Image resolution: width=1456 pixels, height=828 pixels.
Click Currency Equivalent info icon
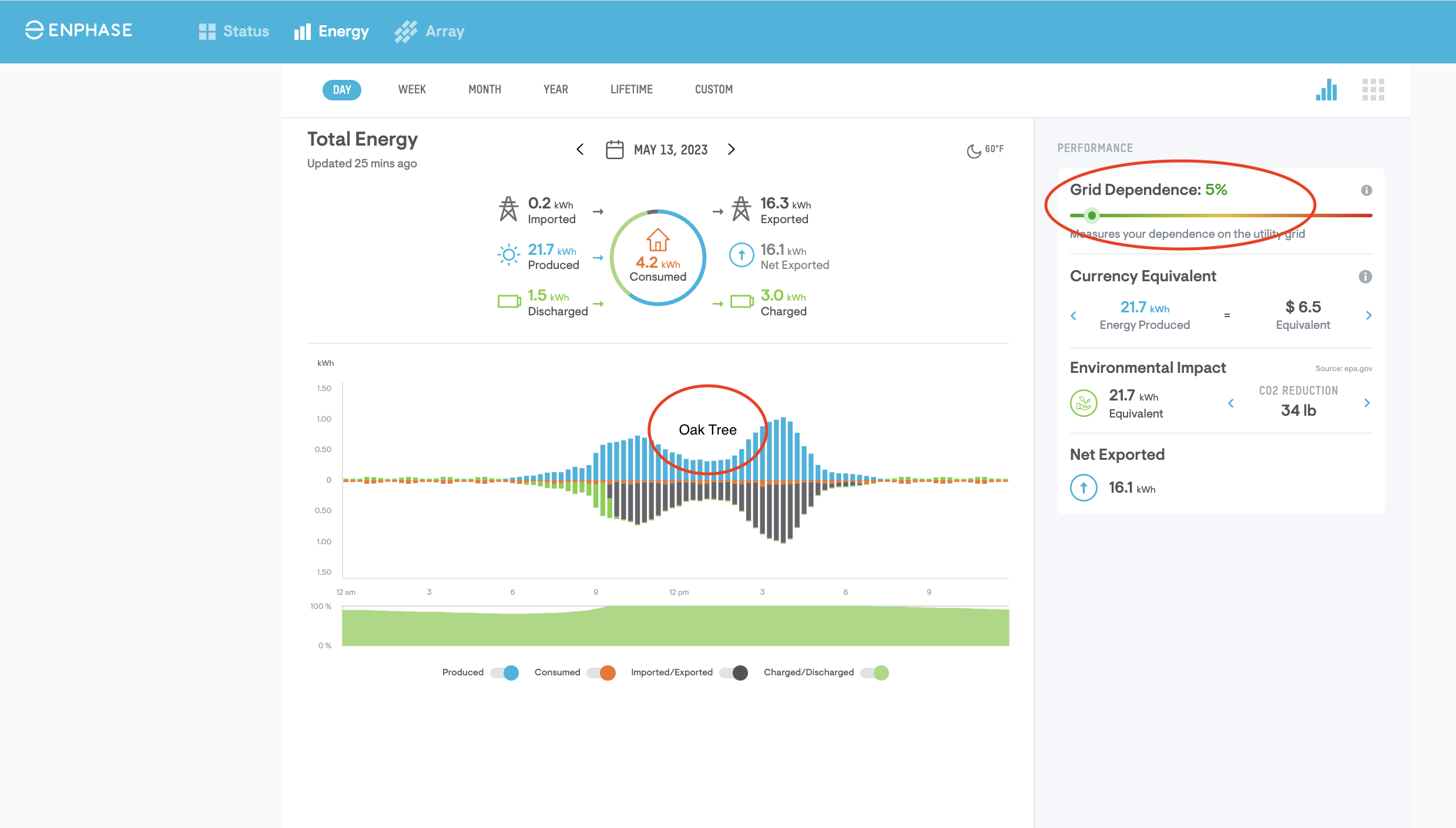click(1365, 277)
